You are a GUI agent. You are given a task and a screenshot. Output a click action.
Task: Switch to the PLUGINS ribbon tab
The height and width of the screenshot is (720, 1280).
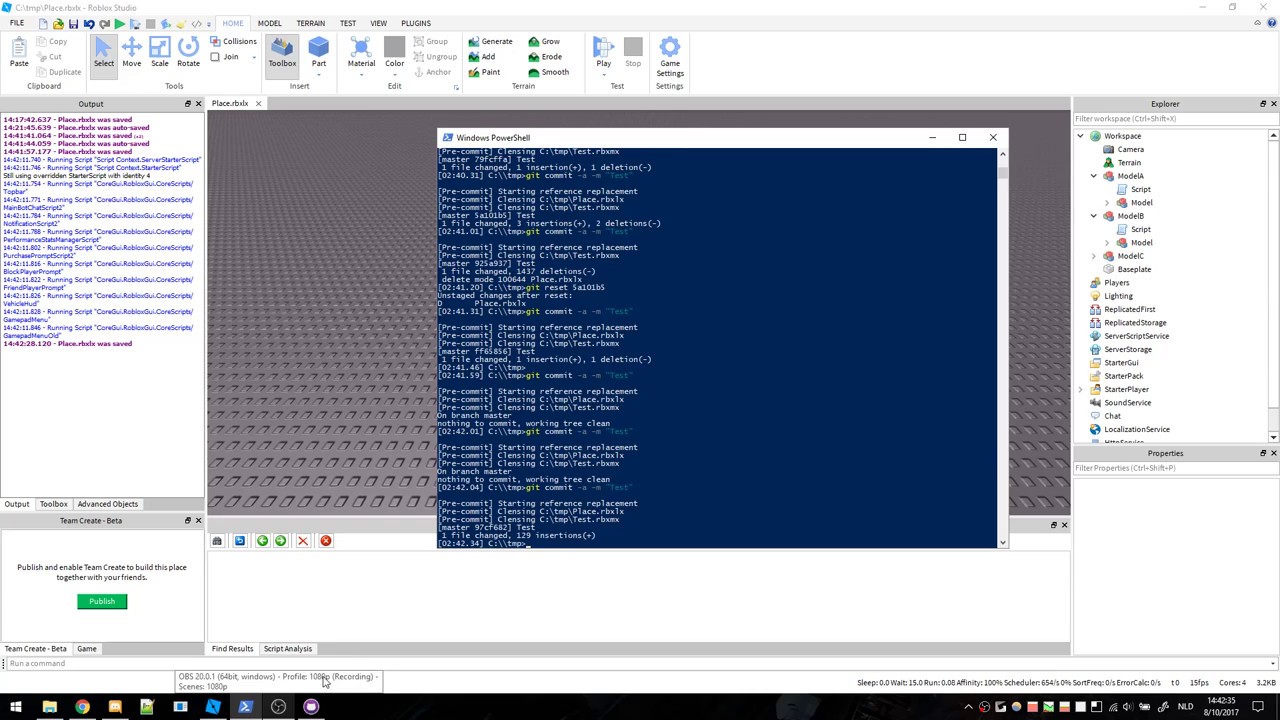coord(416,23)
